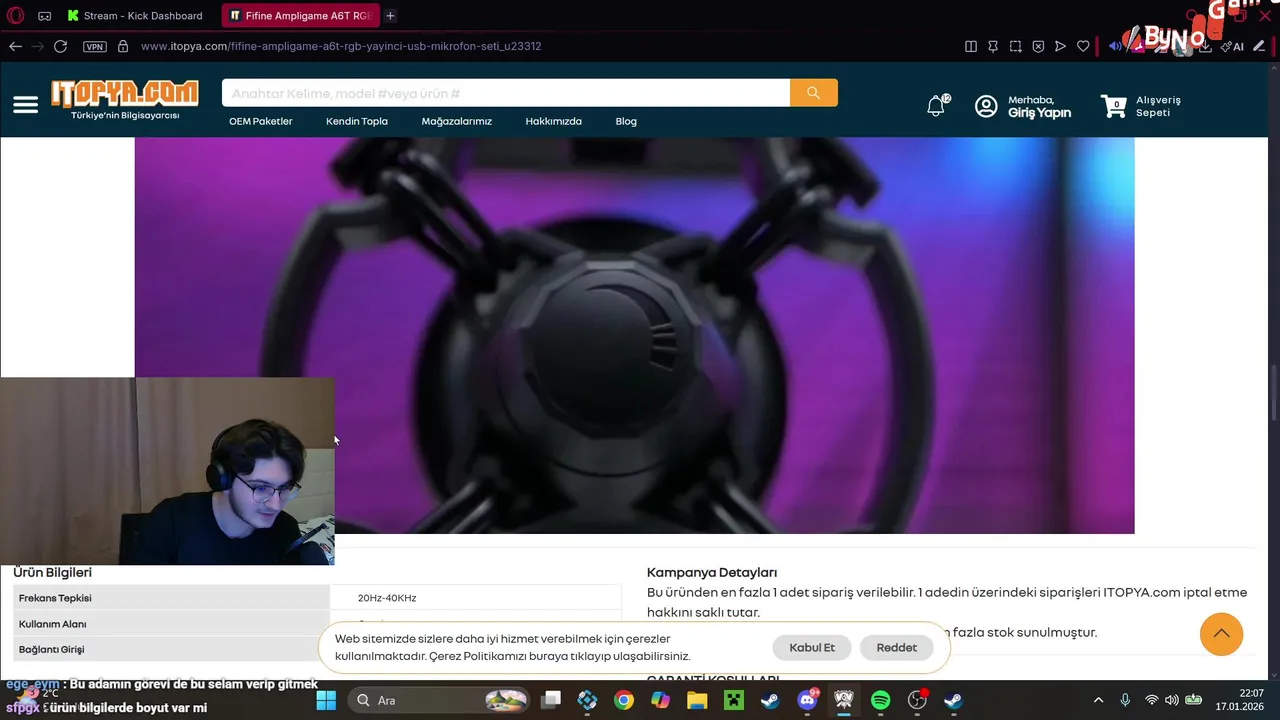Open the Aria AI assistant button
Viewport: 1280px width, 720px height.
pyautogui.click(x=1233, y=46)
